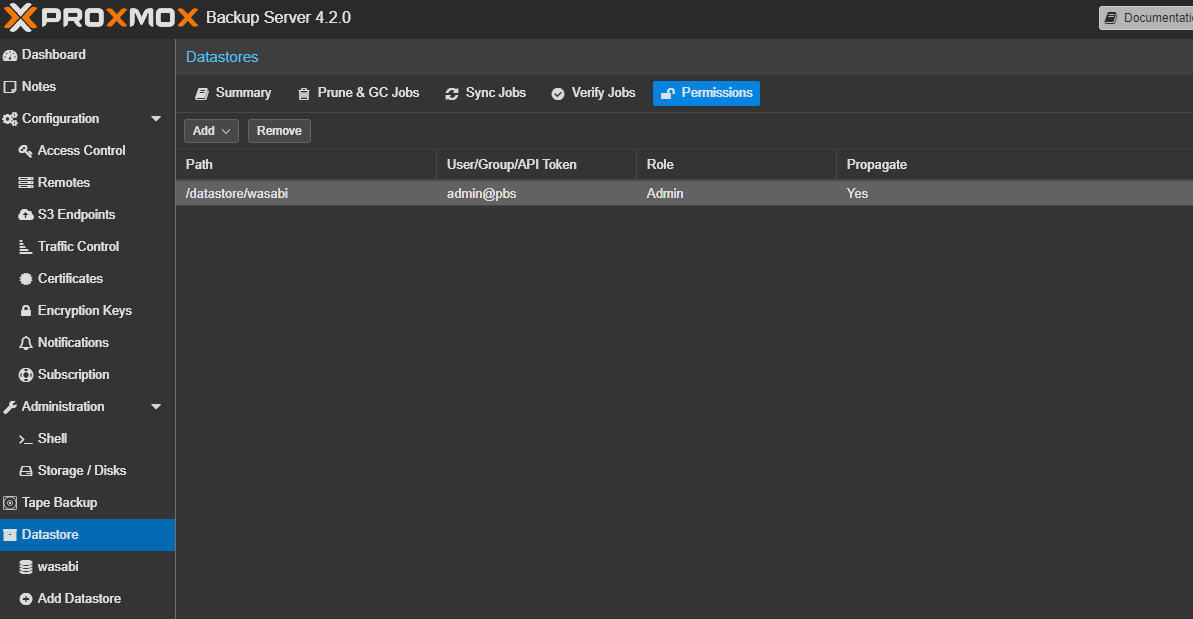Click the Notes sticky-note icon
The width and height of the screenshot is (1193, 619).
pos(10,87)
